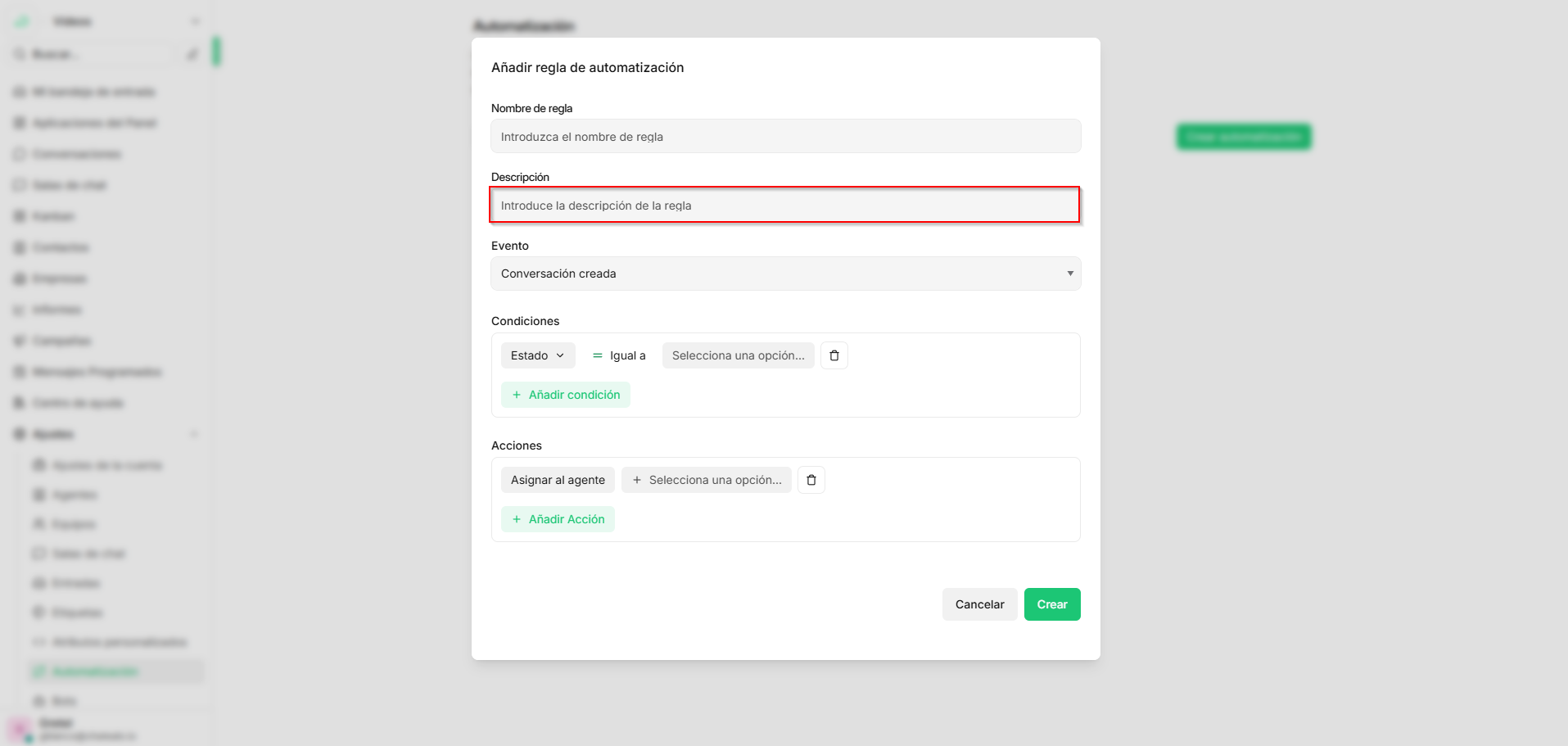Click the plus icon in the action option selector
1568x746 pixels.
coord(637,480)
